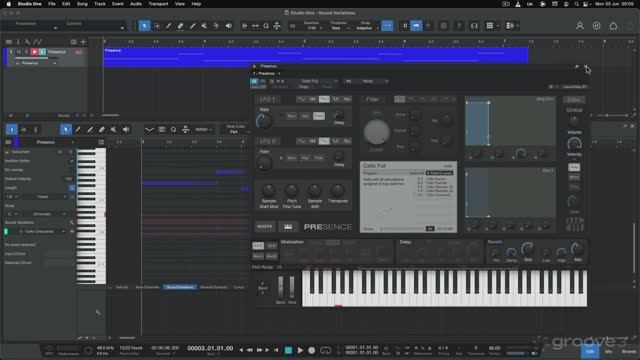640x360 pixels.
Task: Click the Add Track plus icon
Action: click(x=83, y=42)
